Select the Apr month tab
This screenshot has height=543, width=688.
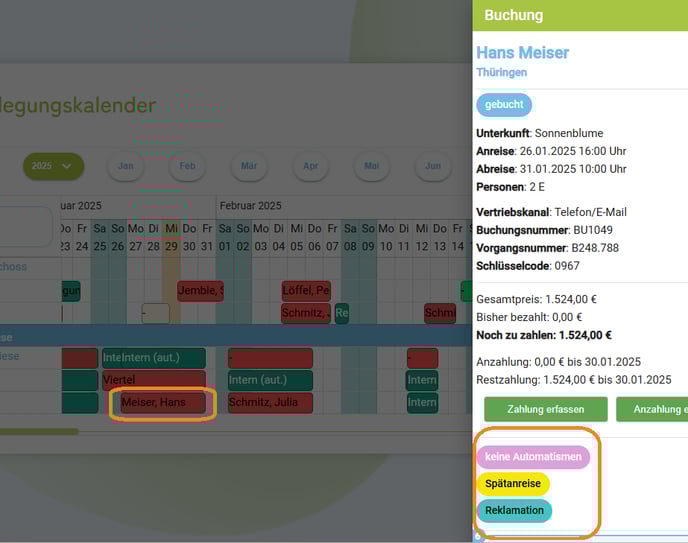pyautogui.click(x=311, y=166)
